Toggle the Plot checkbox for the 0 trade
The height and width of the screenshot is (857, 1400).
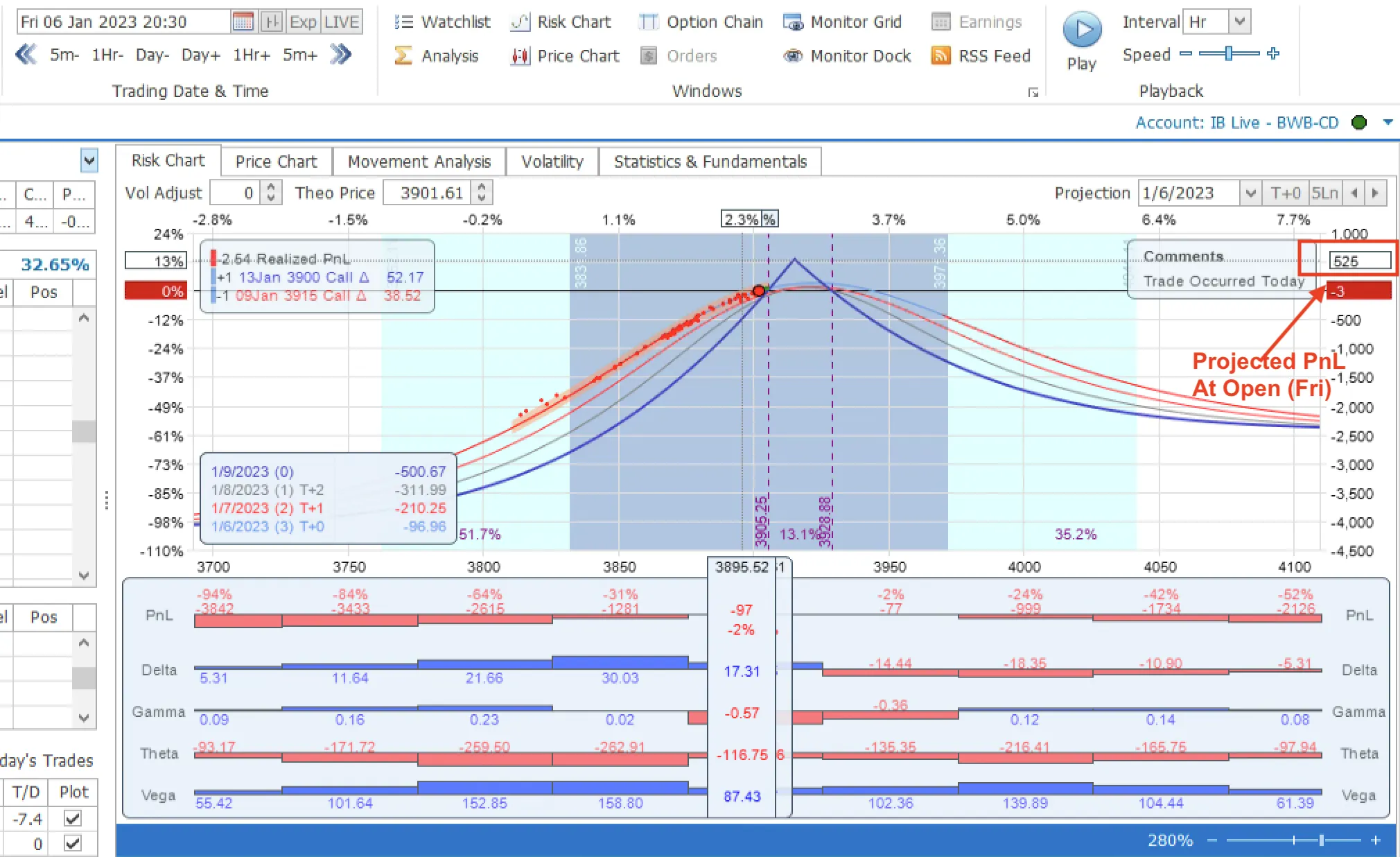tap(72, 843)
